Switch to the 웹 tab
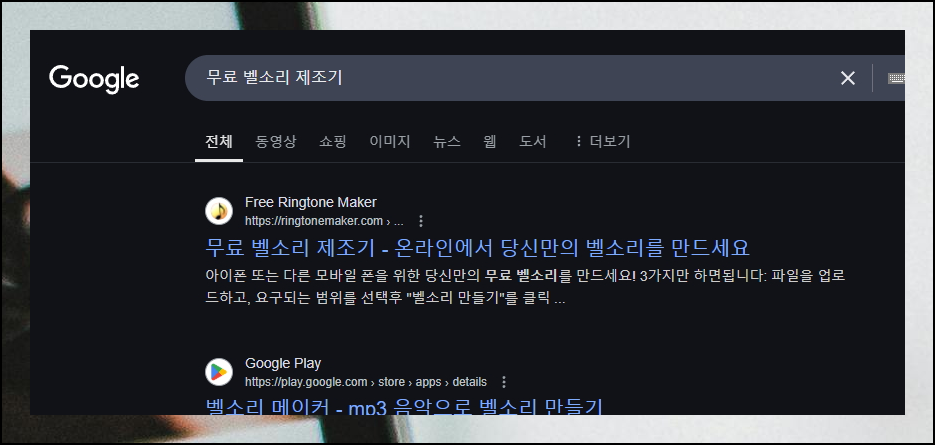This screenshot has width=935, height=445. point(490,142)
